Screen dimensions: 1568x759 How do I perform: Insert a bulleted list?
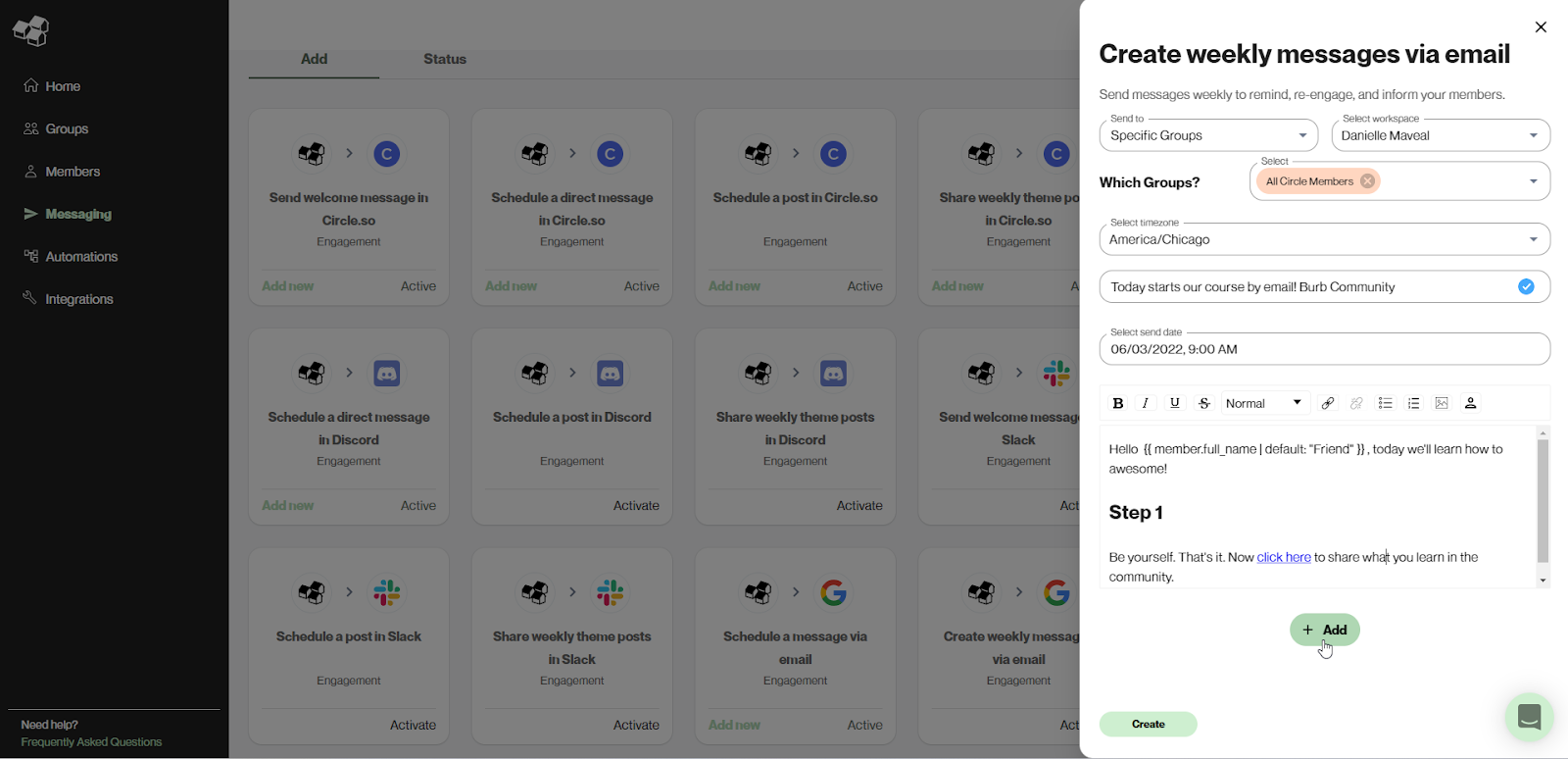pyautogui.click(x=1385, y=403)
